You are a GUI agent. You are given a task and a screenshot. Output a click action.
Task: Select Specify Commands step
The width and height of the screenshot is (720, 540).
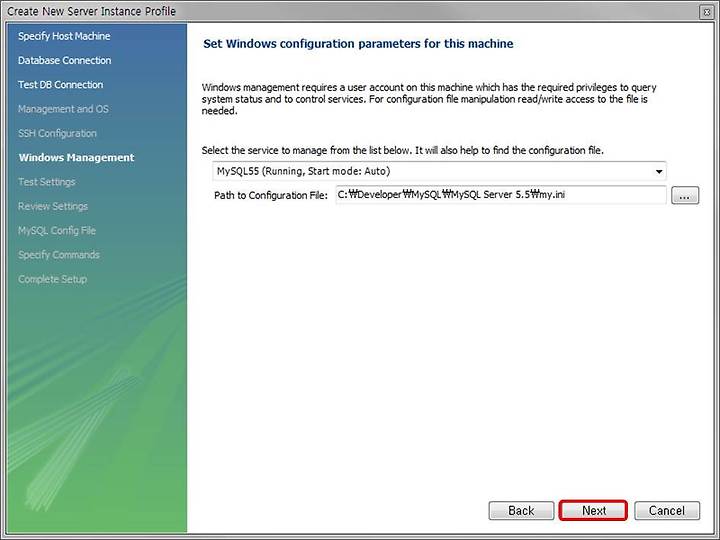(59, 255)
